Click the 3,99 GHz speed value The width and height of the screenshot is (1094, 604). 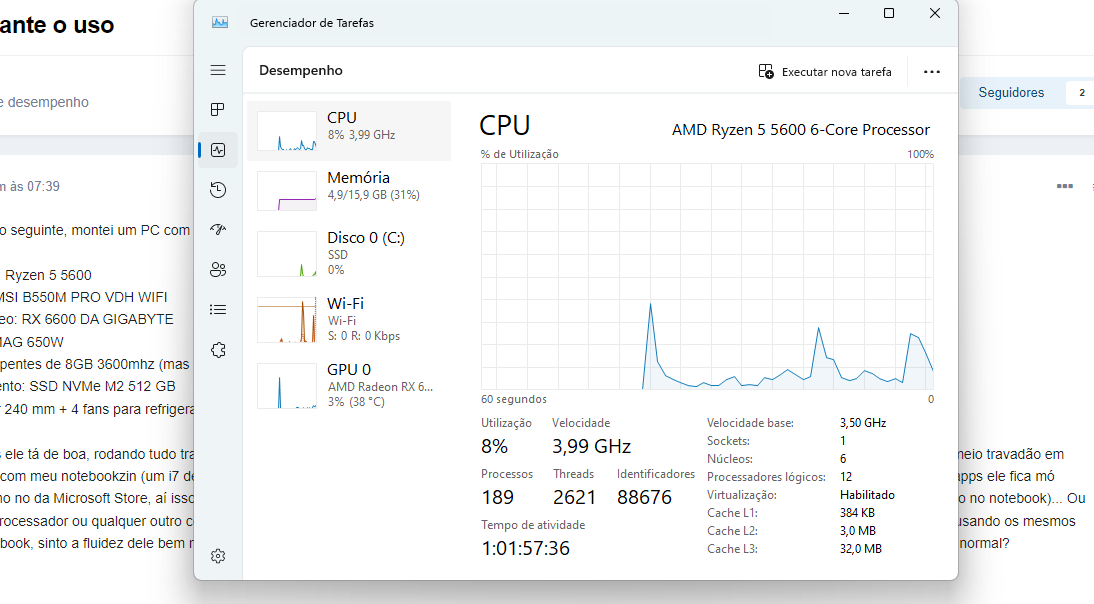[591, 446]
